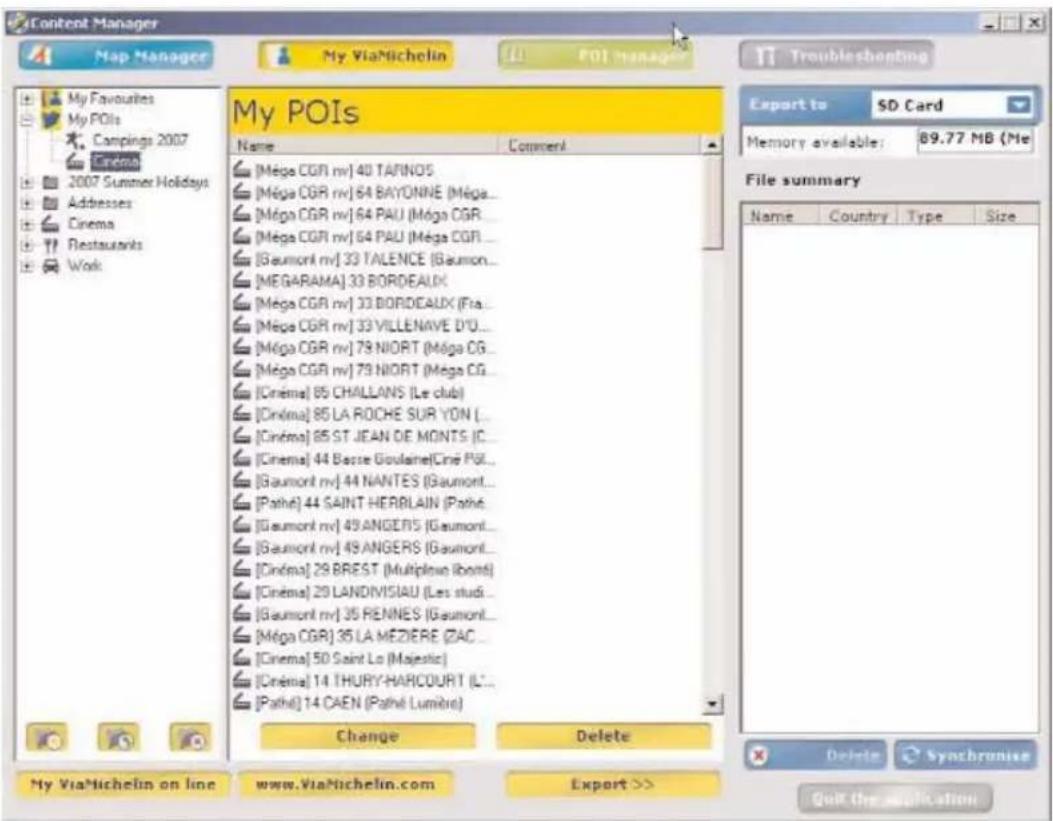The height and width of the screenshot is (821, 1053).
Task: Click the Change button
Action: click(x=367, y=736)
